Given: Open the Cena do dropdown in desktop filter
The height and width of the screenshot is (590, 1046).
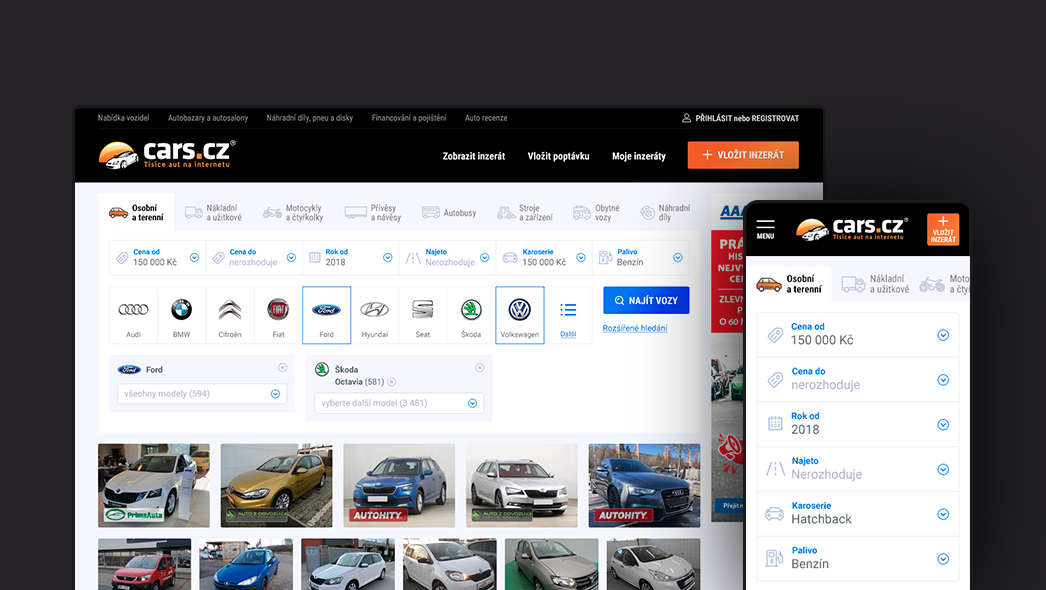Looking at the screenshot, I should (x=254, y=258).
